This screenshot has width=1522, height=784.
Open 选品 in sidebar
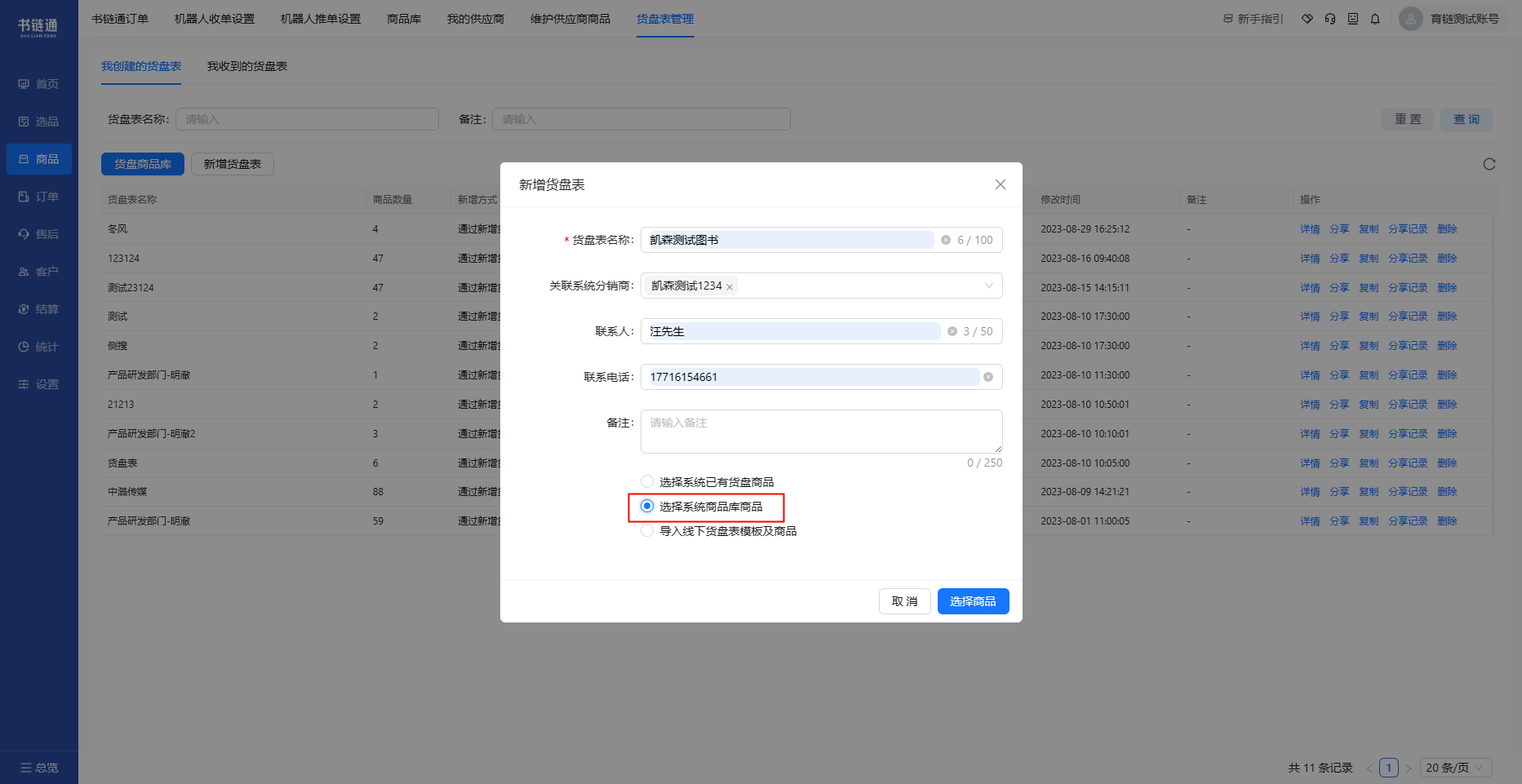tap(38, 122)
